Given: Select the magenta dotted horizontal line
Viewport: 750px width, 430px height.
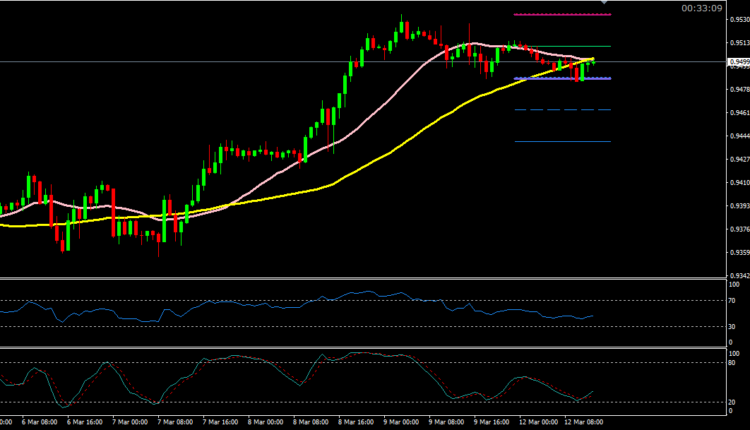Looking at the screenshot, I should [x=561, y=15].
